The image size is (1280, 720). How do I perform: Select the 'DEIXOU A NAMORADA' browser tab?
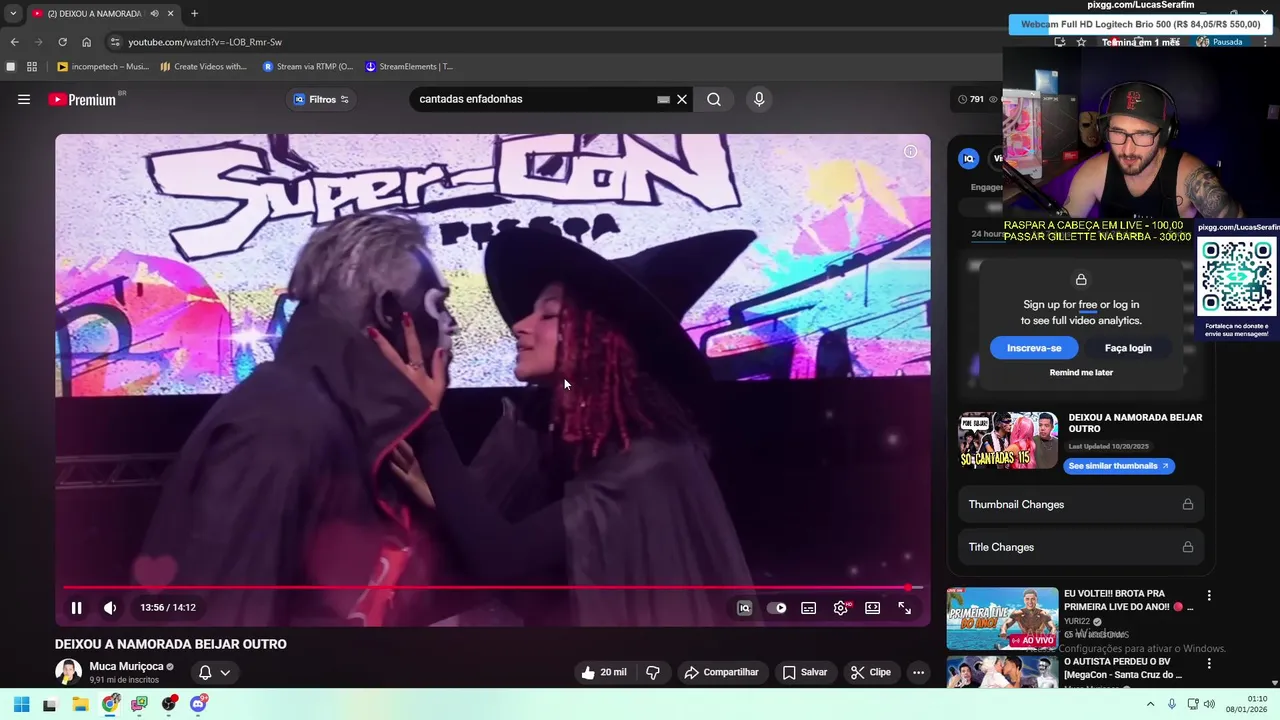[x=96, y=13]
